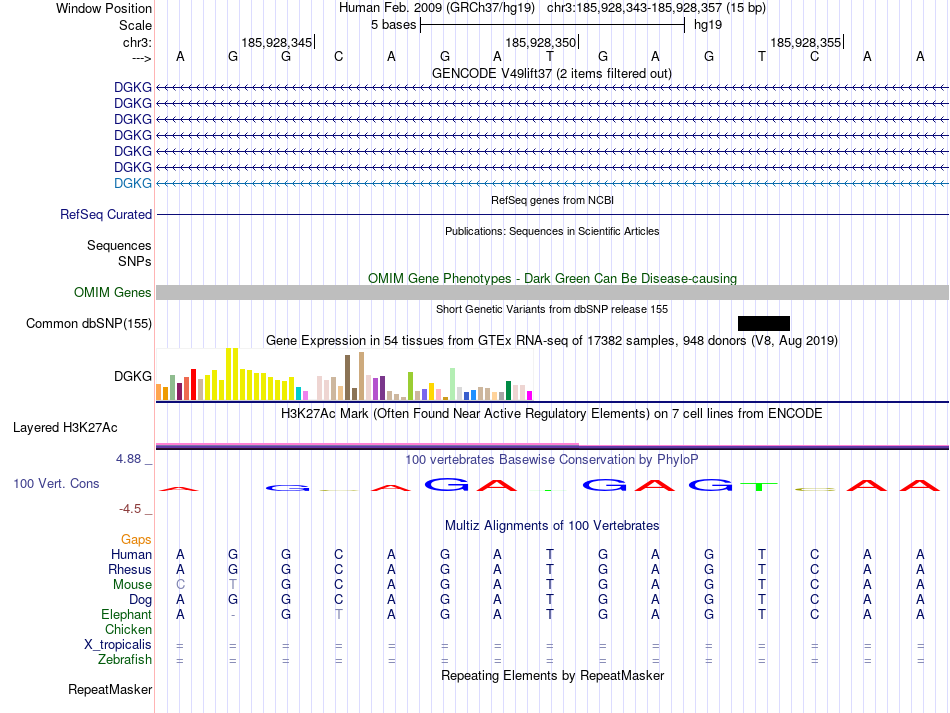The height and width of the screenshot is (713, 950).
Task: Click the 100 vertebrates Basewise Conservation by PhyloP title
Action: click(x=552, y=460)
